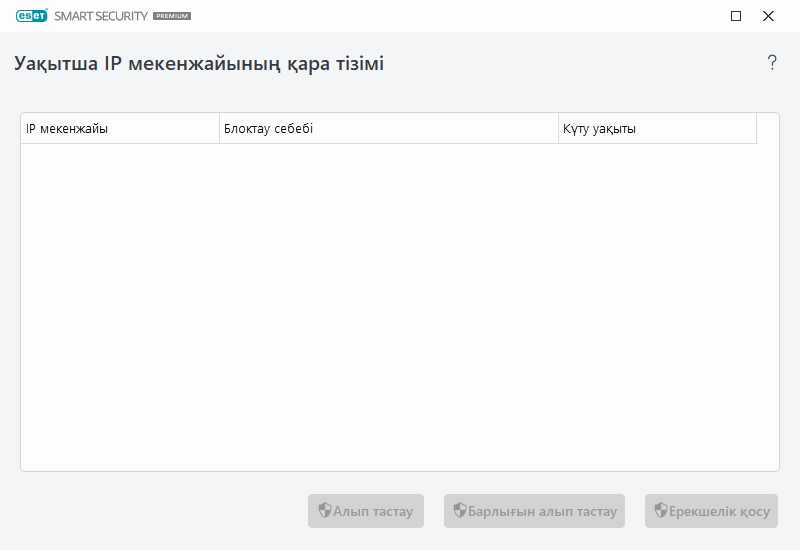Click the PREMIUM badge in title bar
The height and width of the screenshot is (550, 800).
[172, 16]
